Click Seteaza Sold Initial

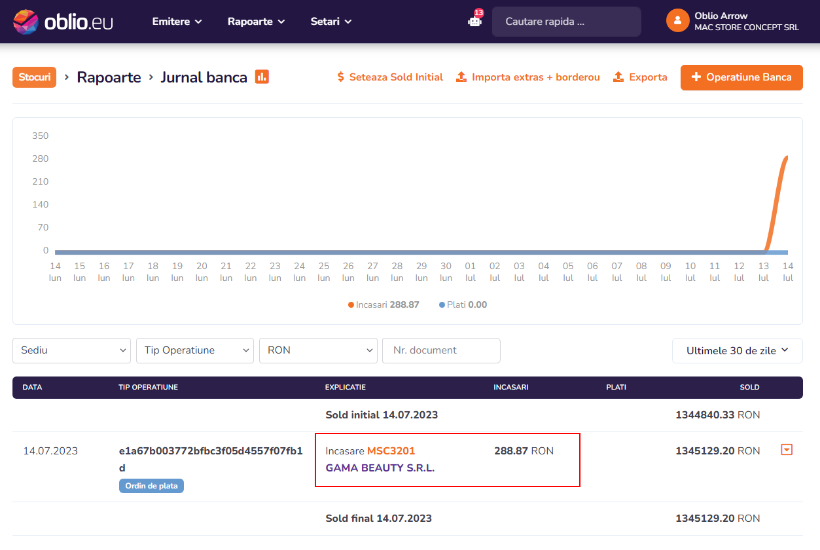pyautogui.click(x=390, y=77)
